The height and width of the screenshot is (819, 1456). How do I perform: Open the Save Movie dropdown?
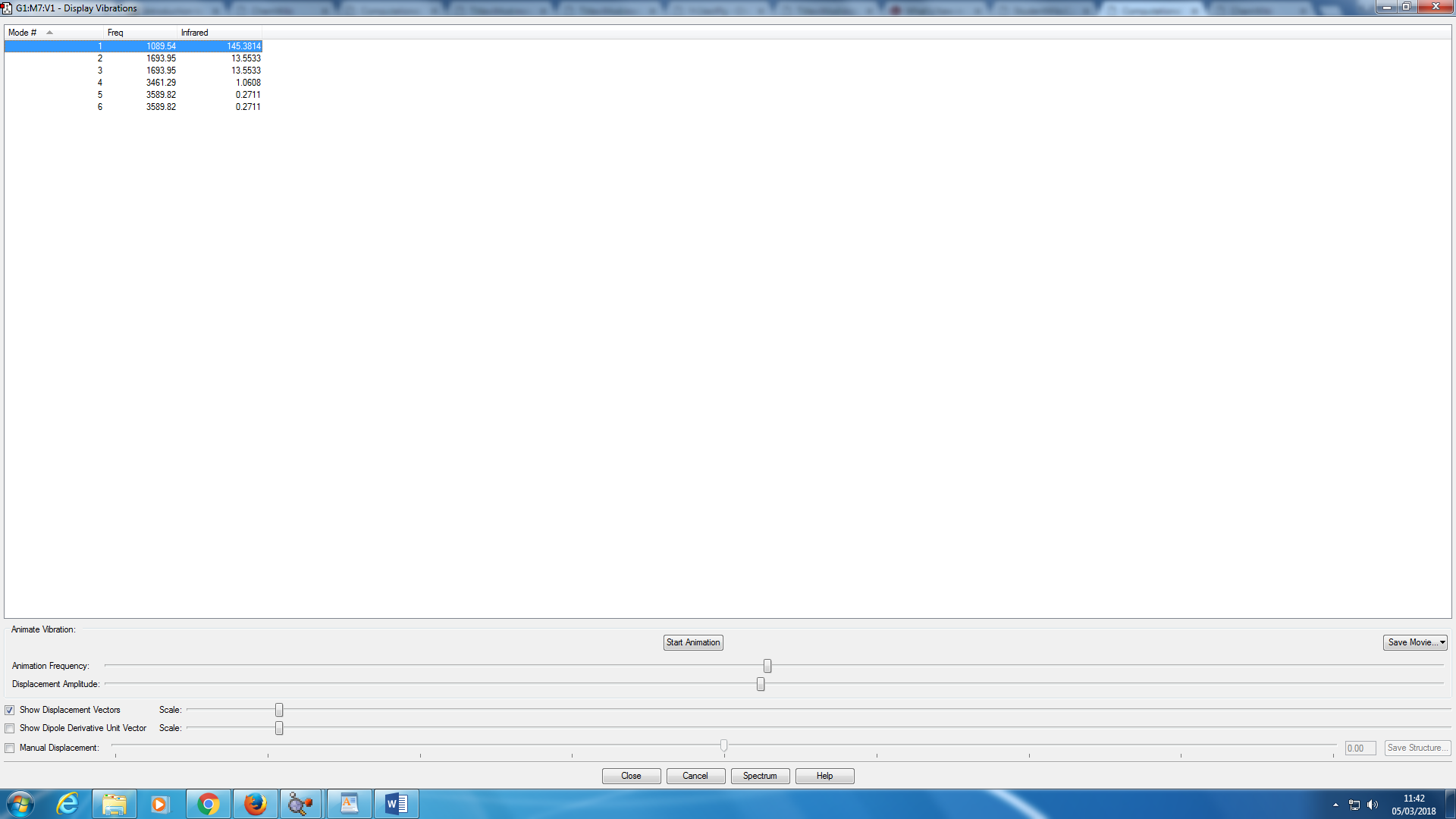pos(1415,642)
